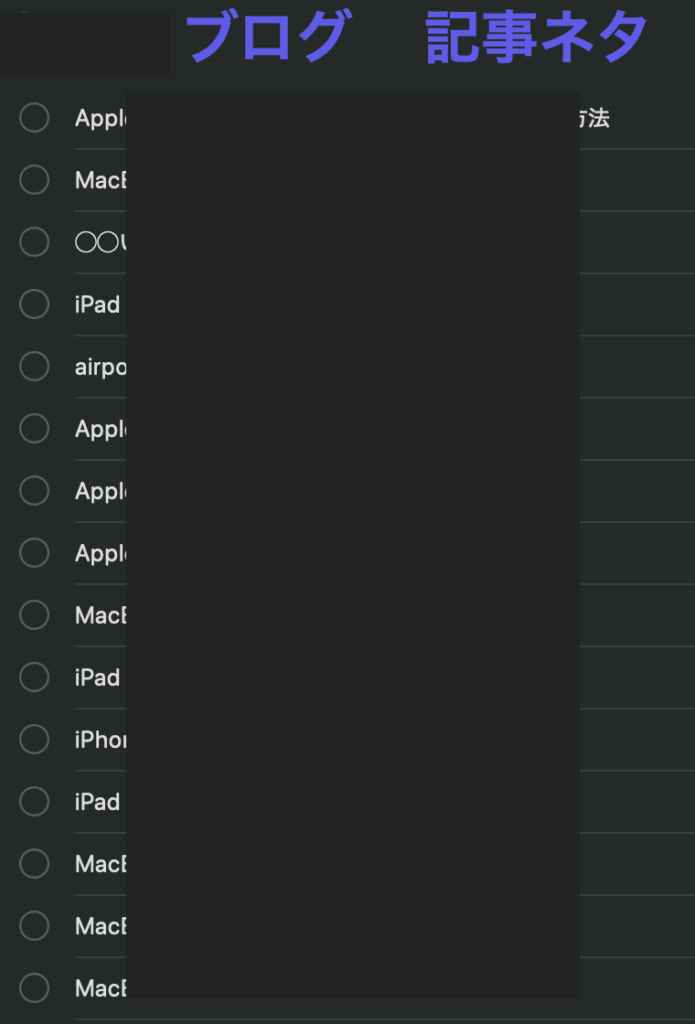The height and width of the screenshot is (1024, 695).
Task: Complete the Apple item directly below airpo item
Action: coord(35,428)
